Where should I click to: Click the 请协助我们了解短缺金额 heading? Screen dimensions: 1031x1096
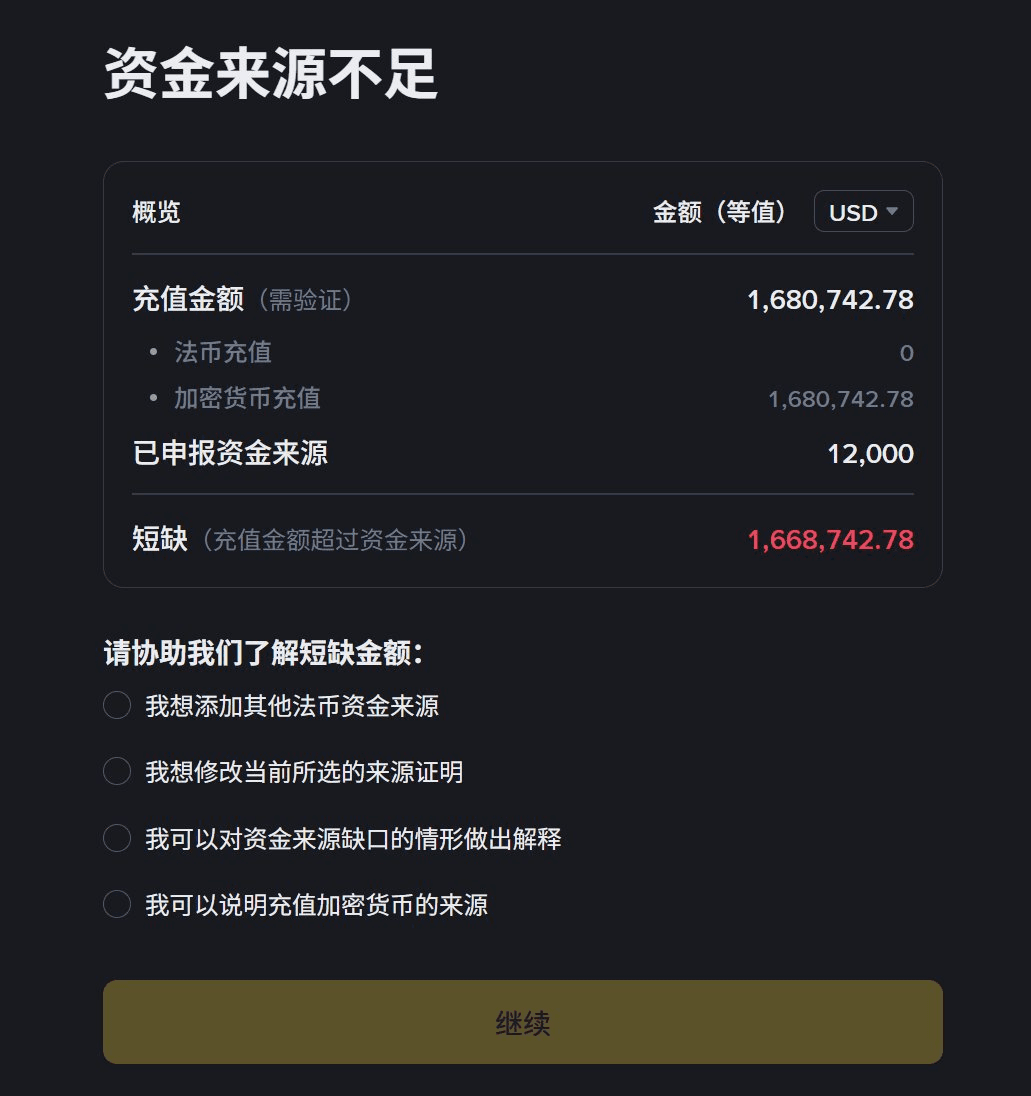pos(263,653)
